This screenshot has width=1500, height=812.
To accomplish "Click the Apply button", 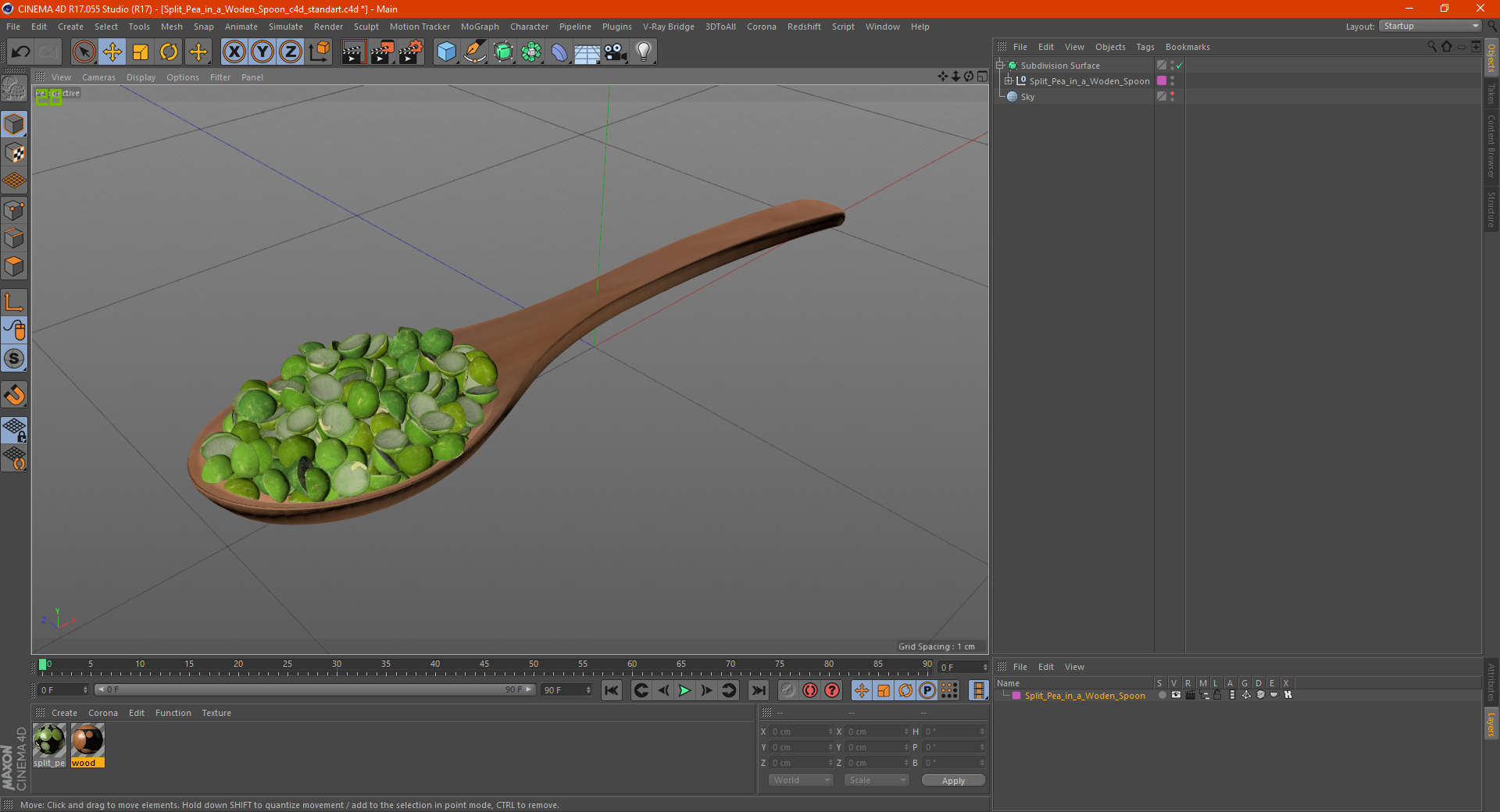I will tap(953, 781).
